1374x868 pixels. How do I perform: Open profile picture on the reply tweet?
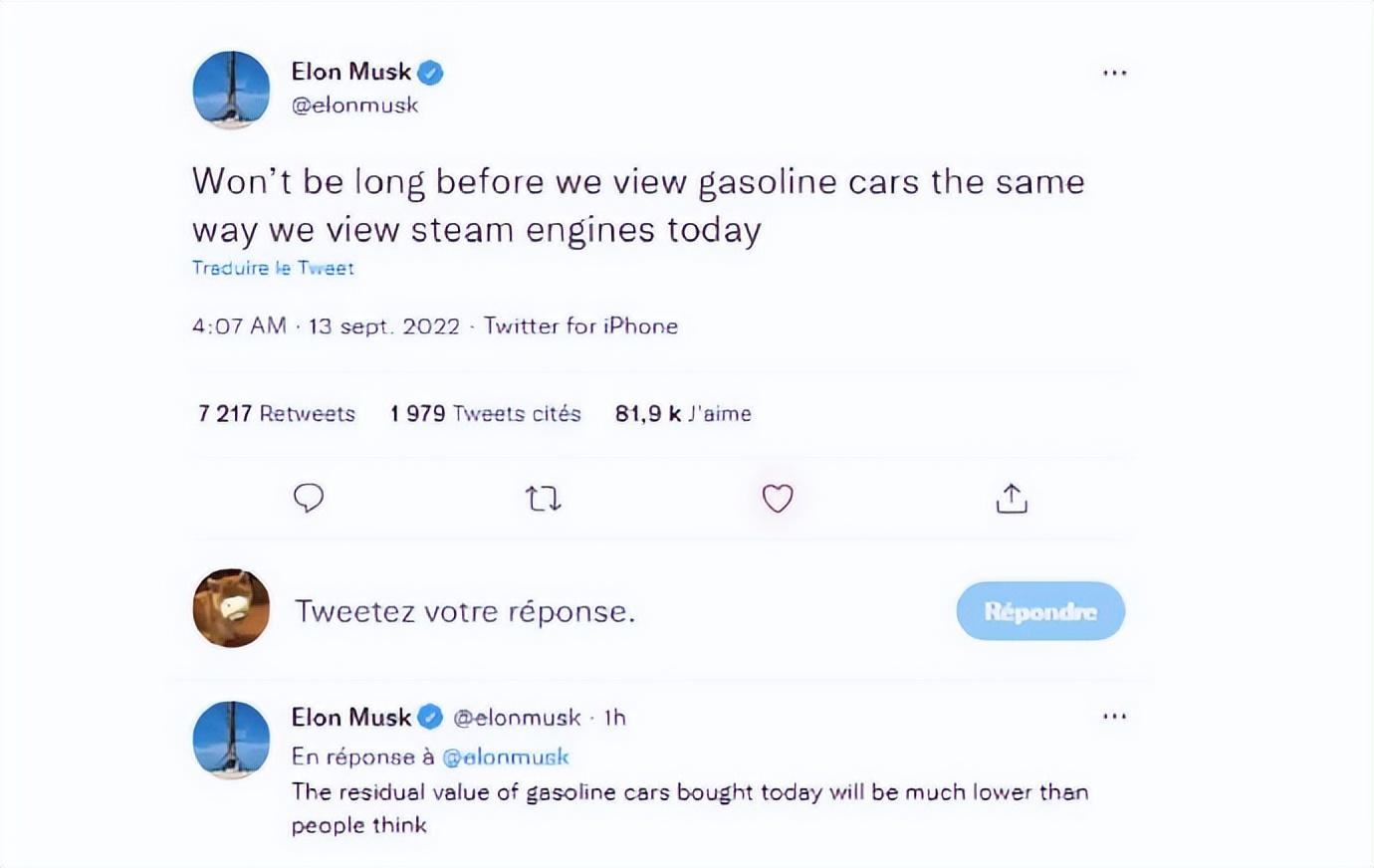point(231,740)
